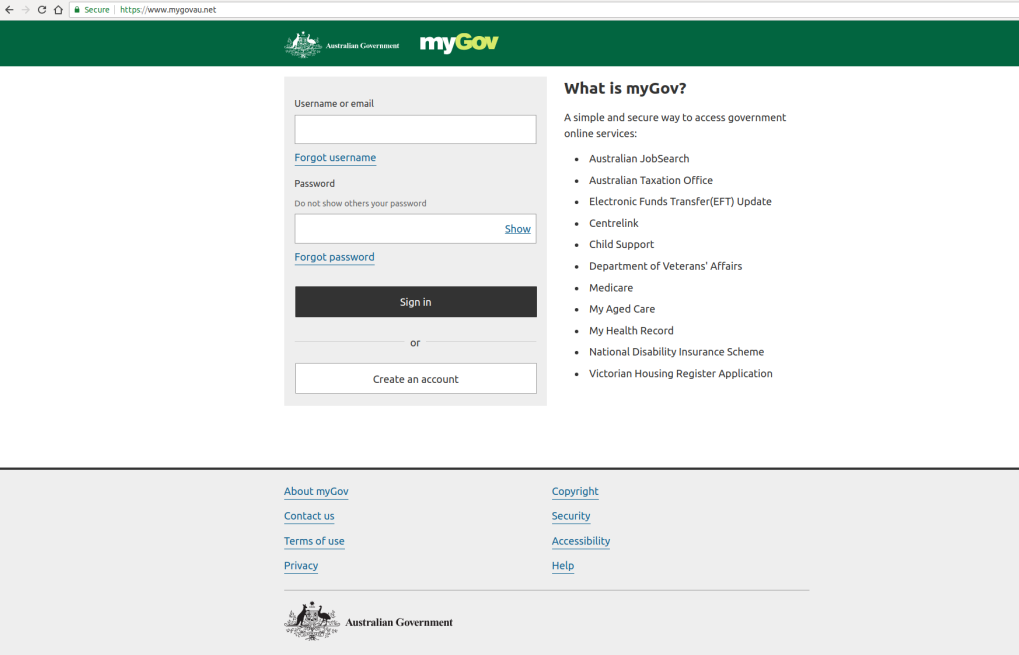Open the Terms of use link
The width and height of the screenshot is (1019, 655).
[314, 541]
